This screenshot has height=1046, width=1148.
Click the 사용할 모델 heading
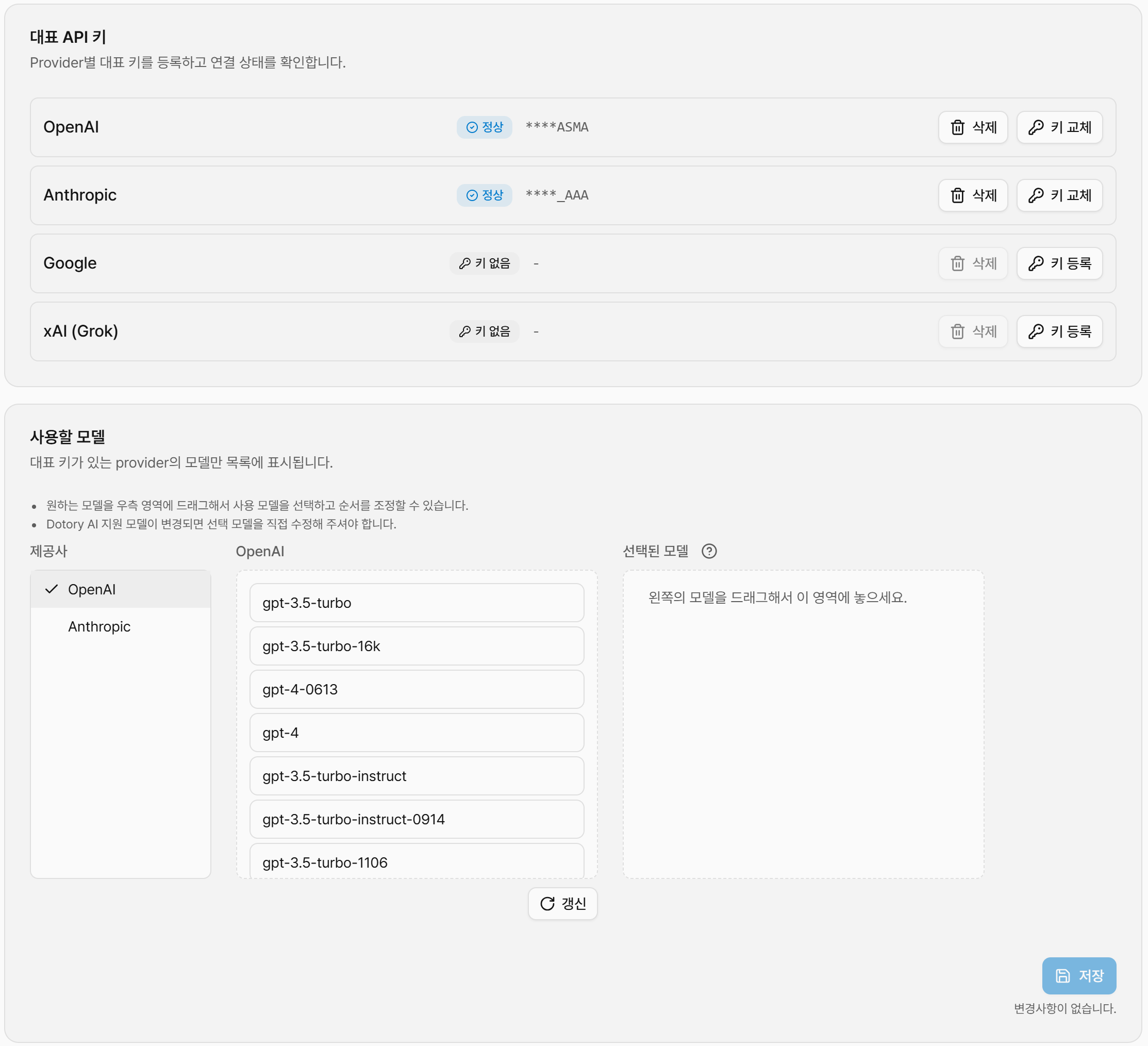[67, 437]
